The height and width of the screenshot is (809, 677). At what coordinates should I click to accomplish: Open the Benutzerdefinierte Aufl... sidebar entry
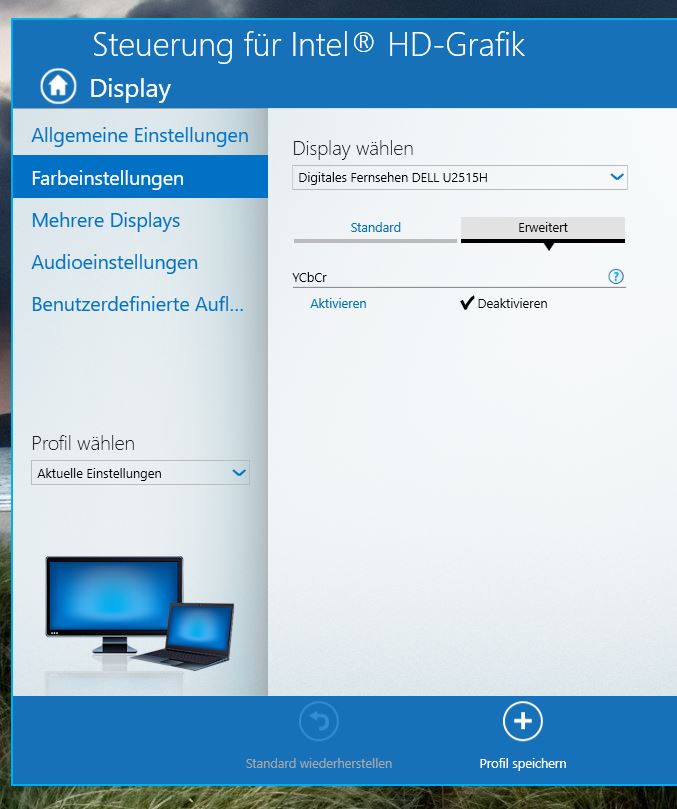point(138,304)
